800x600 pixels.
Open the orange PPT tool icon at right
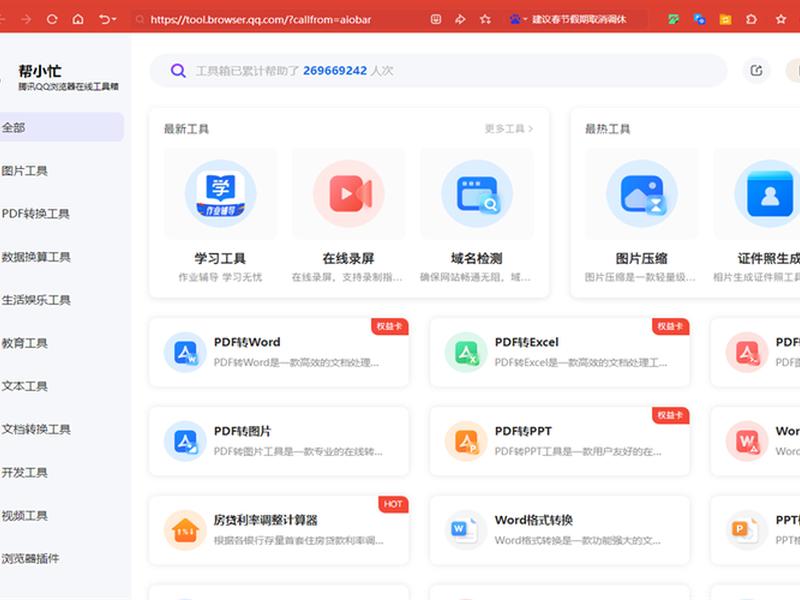747,530
